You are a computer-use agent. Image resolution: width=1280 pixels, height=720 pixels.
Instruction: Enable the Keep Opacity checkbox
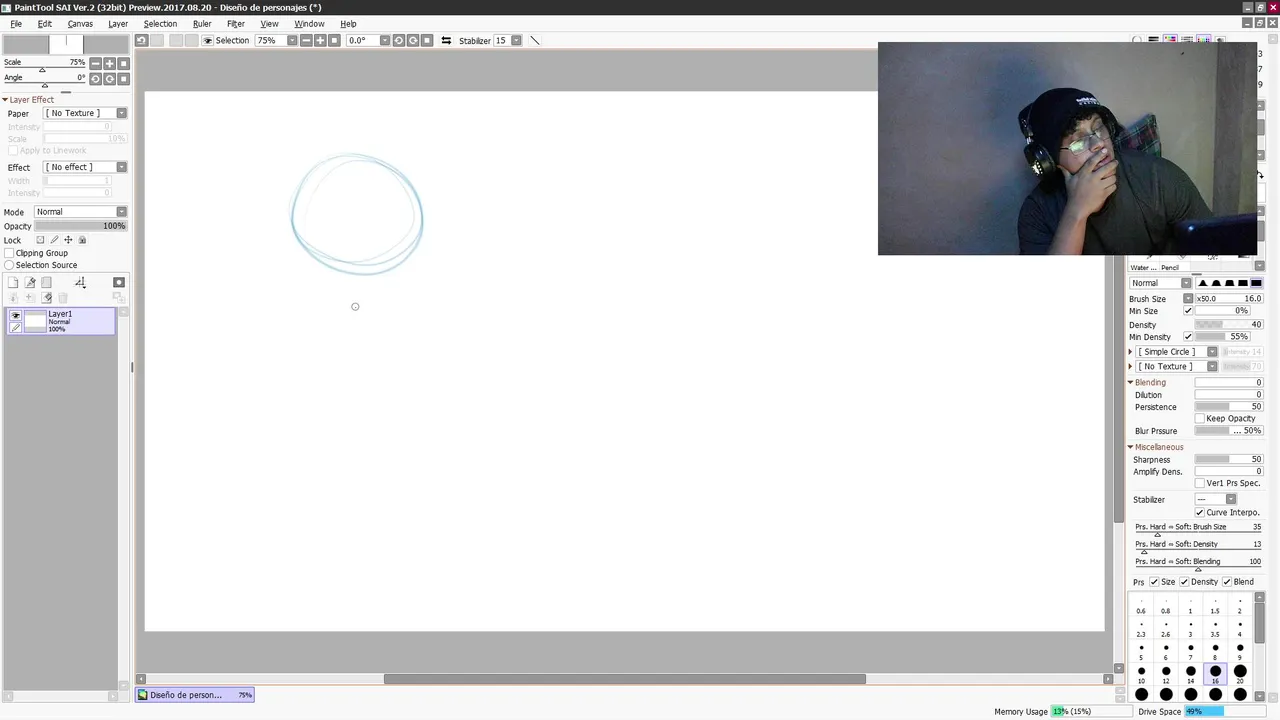[1200, 418]
